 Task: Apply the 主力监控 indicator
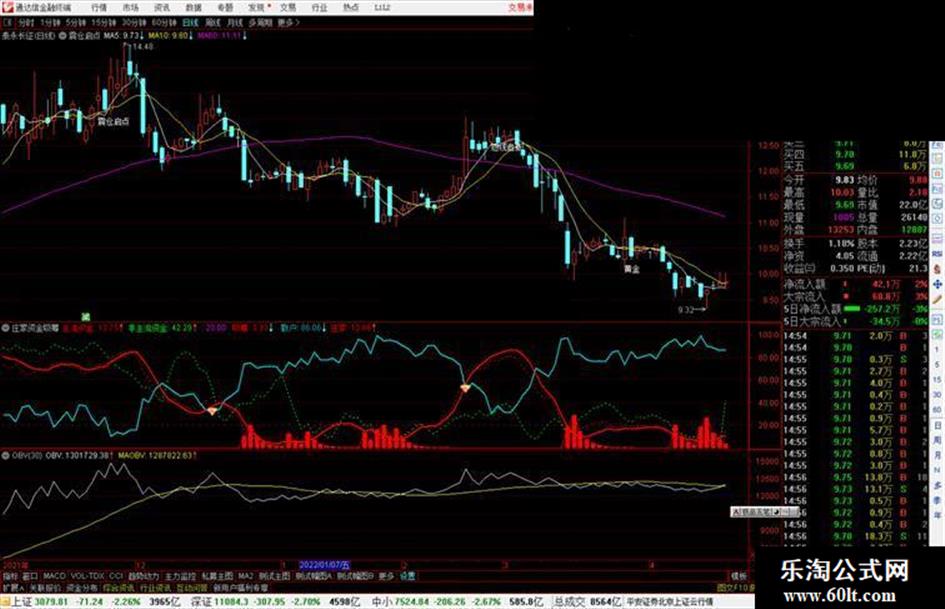[180, 576]
